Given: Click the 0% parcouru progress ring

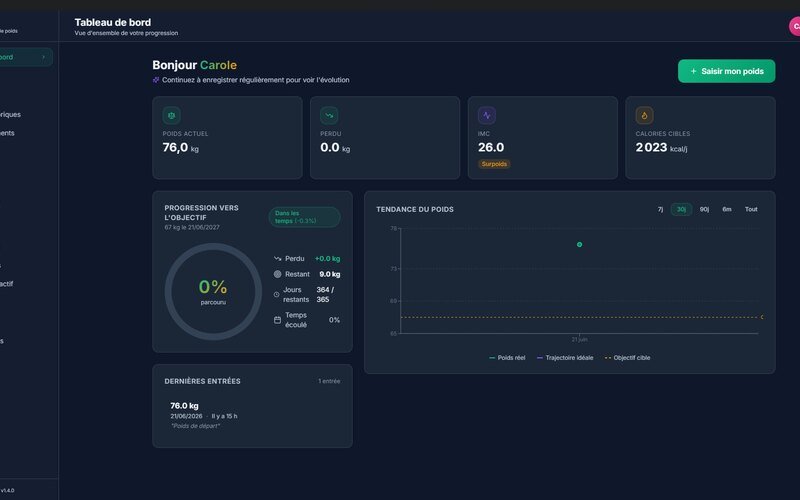Looking at the screenshot, I should tap(213, 292).
